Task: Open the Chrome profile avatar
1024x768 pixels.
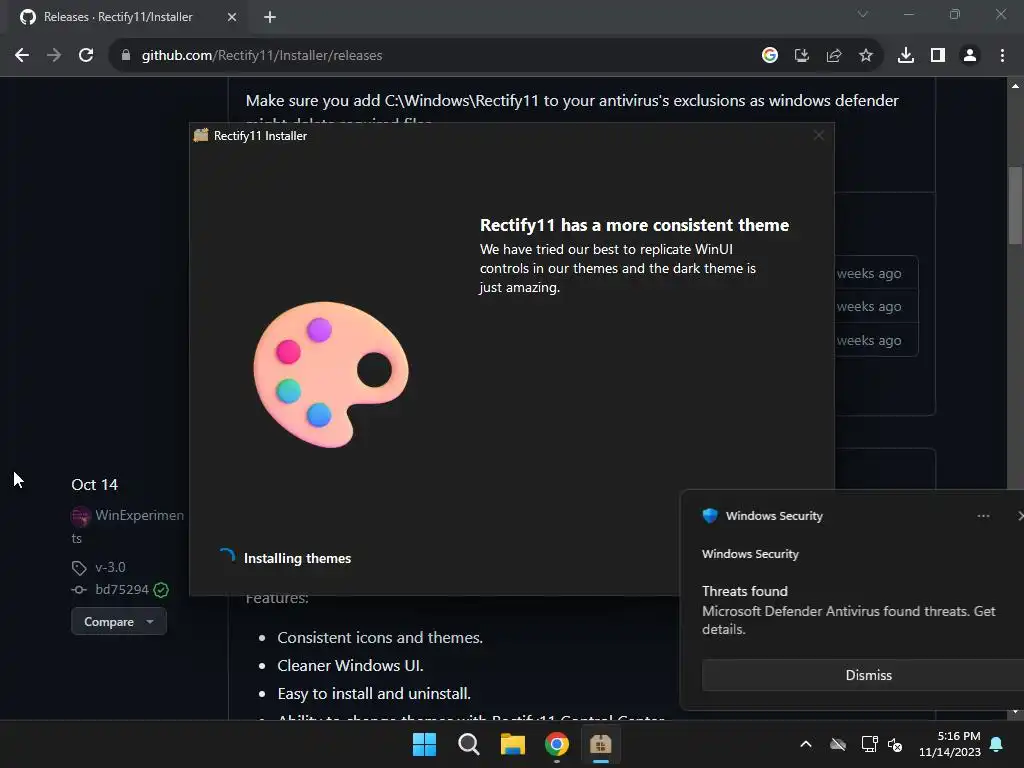Action: tap(970, 56)
